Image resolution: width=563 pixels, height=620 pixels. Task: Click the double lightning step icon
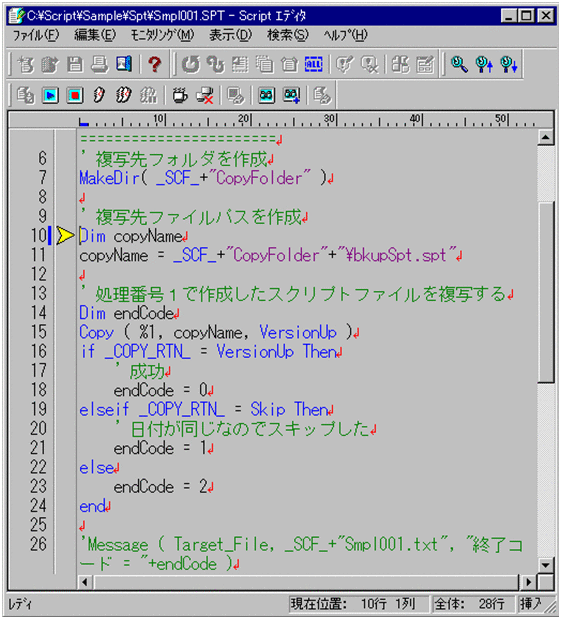pos(124,95)
